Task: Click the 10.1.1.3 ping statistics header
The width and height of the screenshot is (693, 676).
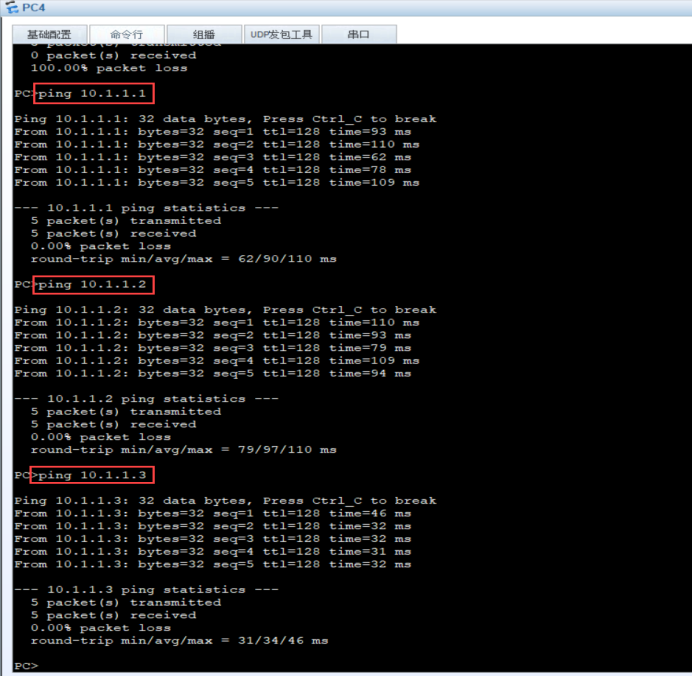Action: [x=146, y=590]
